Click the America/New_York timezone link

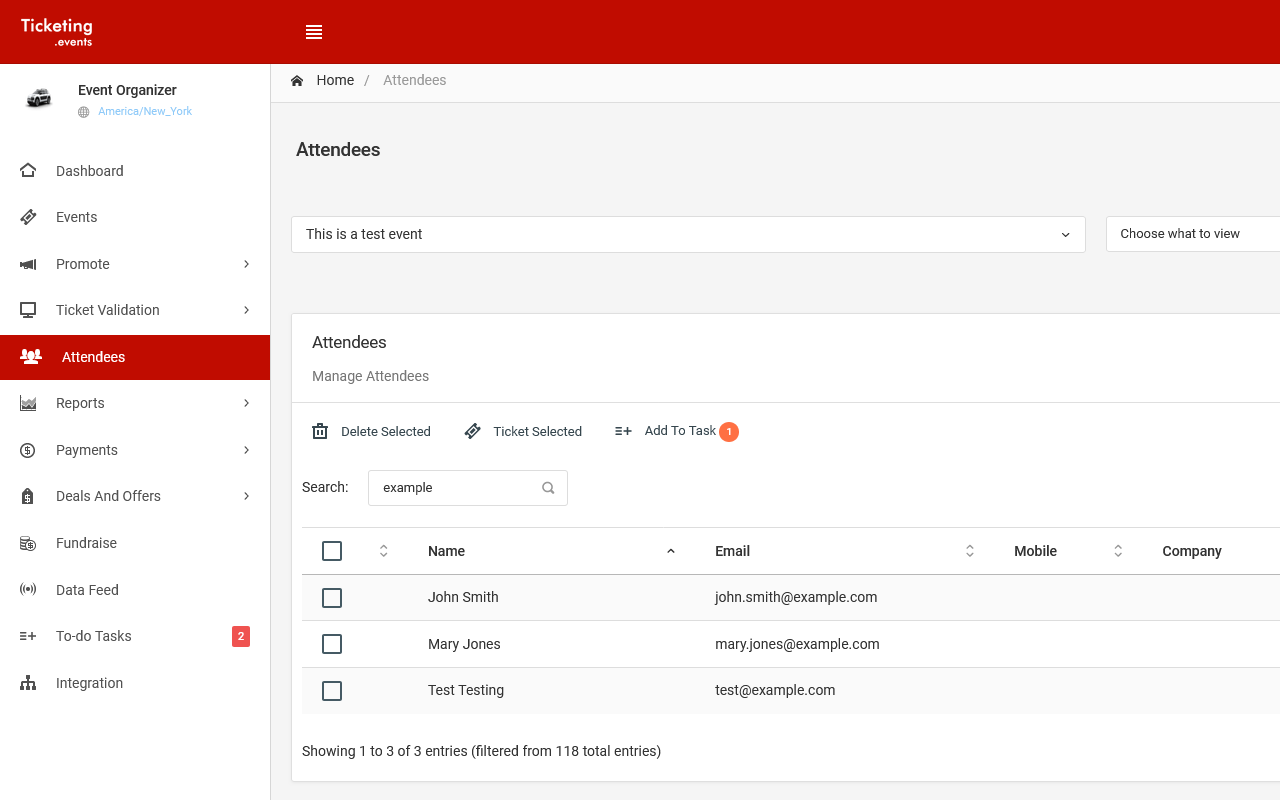point(145,112)
